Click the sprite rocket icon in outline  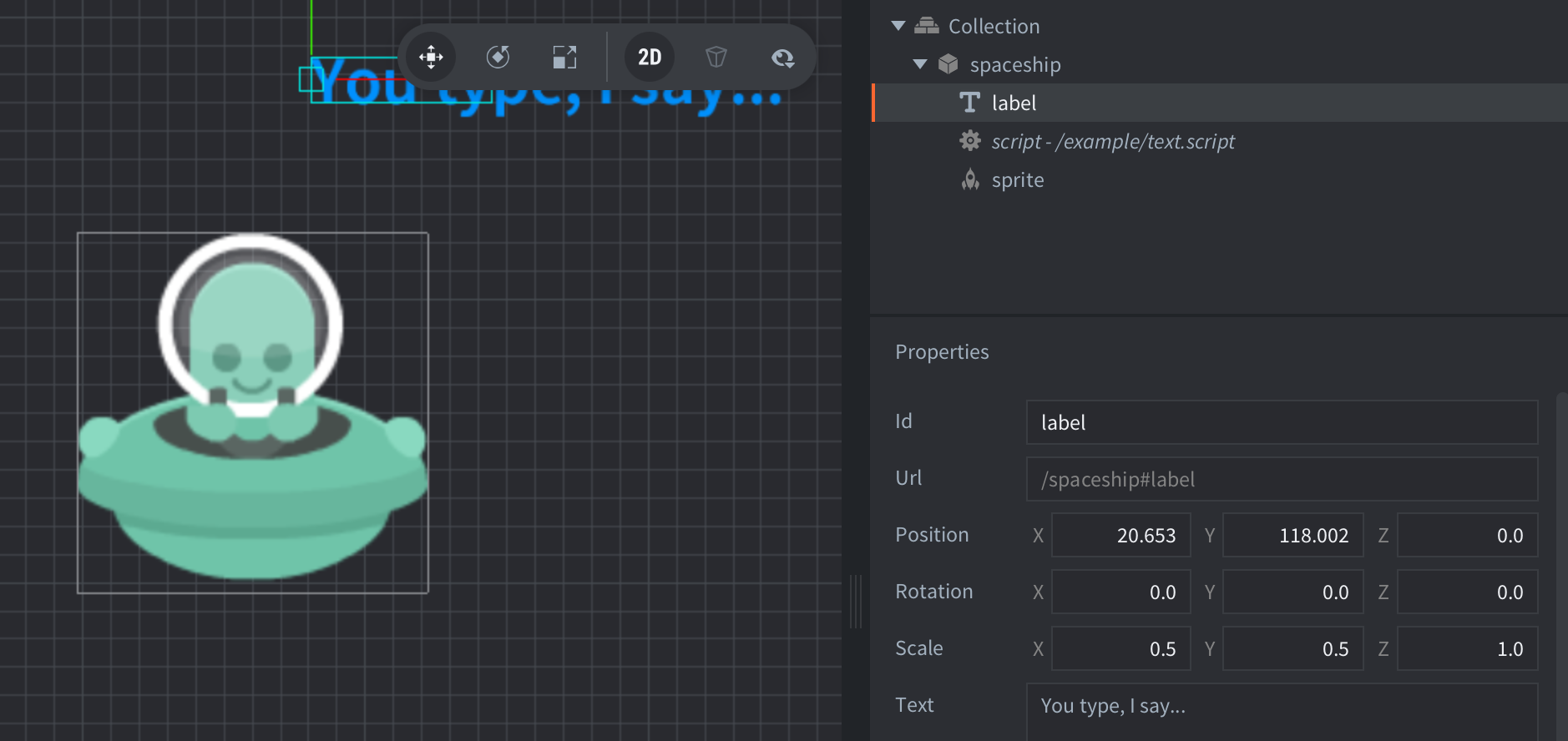click(x=969, y=179)
